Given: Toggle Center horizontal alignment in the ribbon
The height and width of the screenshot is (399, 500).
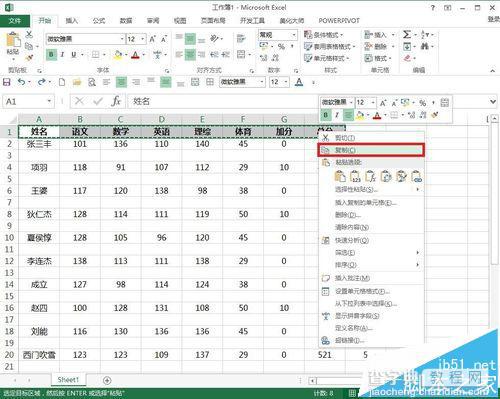Looking at the screenshot, I should (x=190, y=54).
